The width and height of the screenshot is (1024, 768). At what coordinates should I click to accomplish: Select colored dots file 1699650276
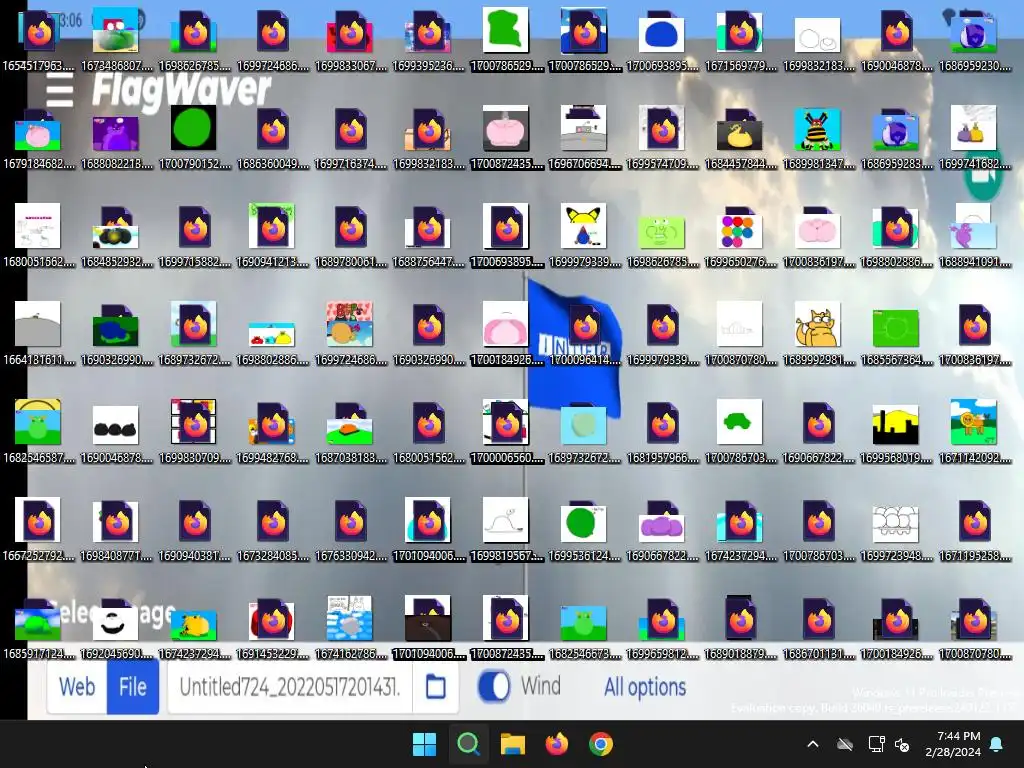click(740, 235)
